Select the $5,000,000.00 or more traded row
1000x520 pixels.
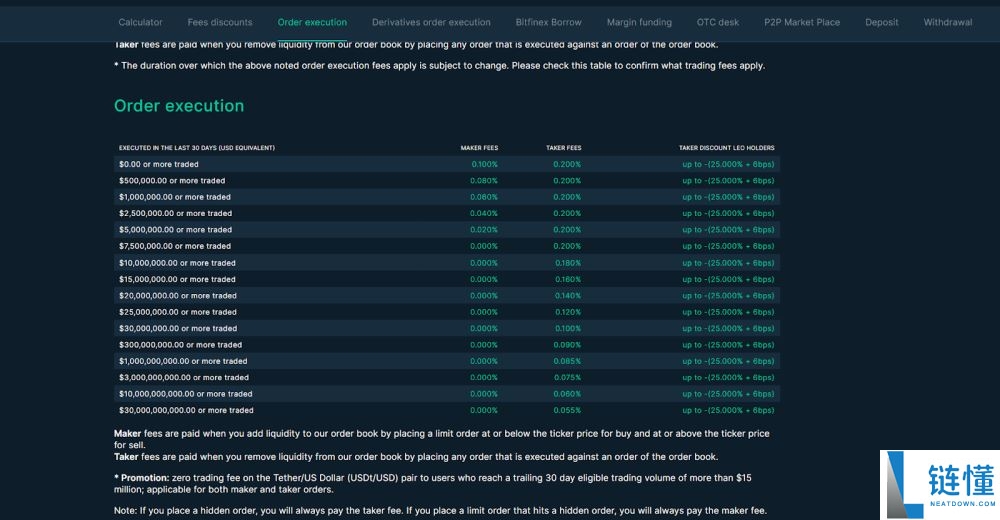click(x=446, y=230)
